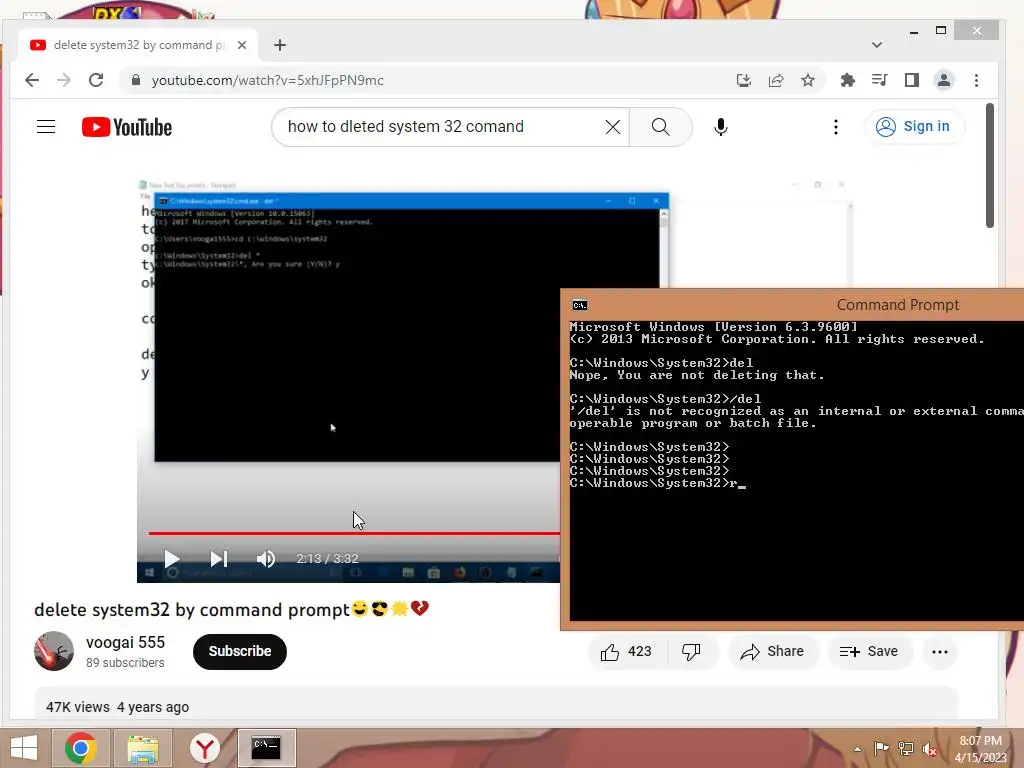Open the Action Center flag icon
Image resolution: width=1024 pixels, height=768 pixels.
[881, 748]
